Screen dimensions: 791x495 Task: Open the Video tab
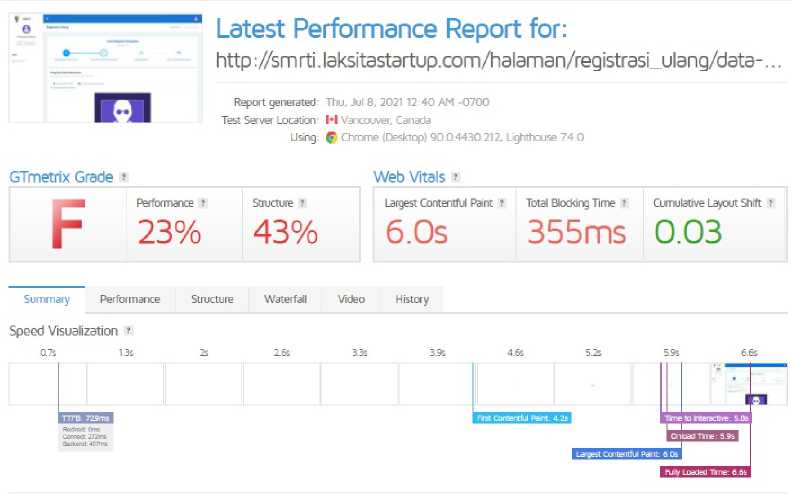(351, 299)
